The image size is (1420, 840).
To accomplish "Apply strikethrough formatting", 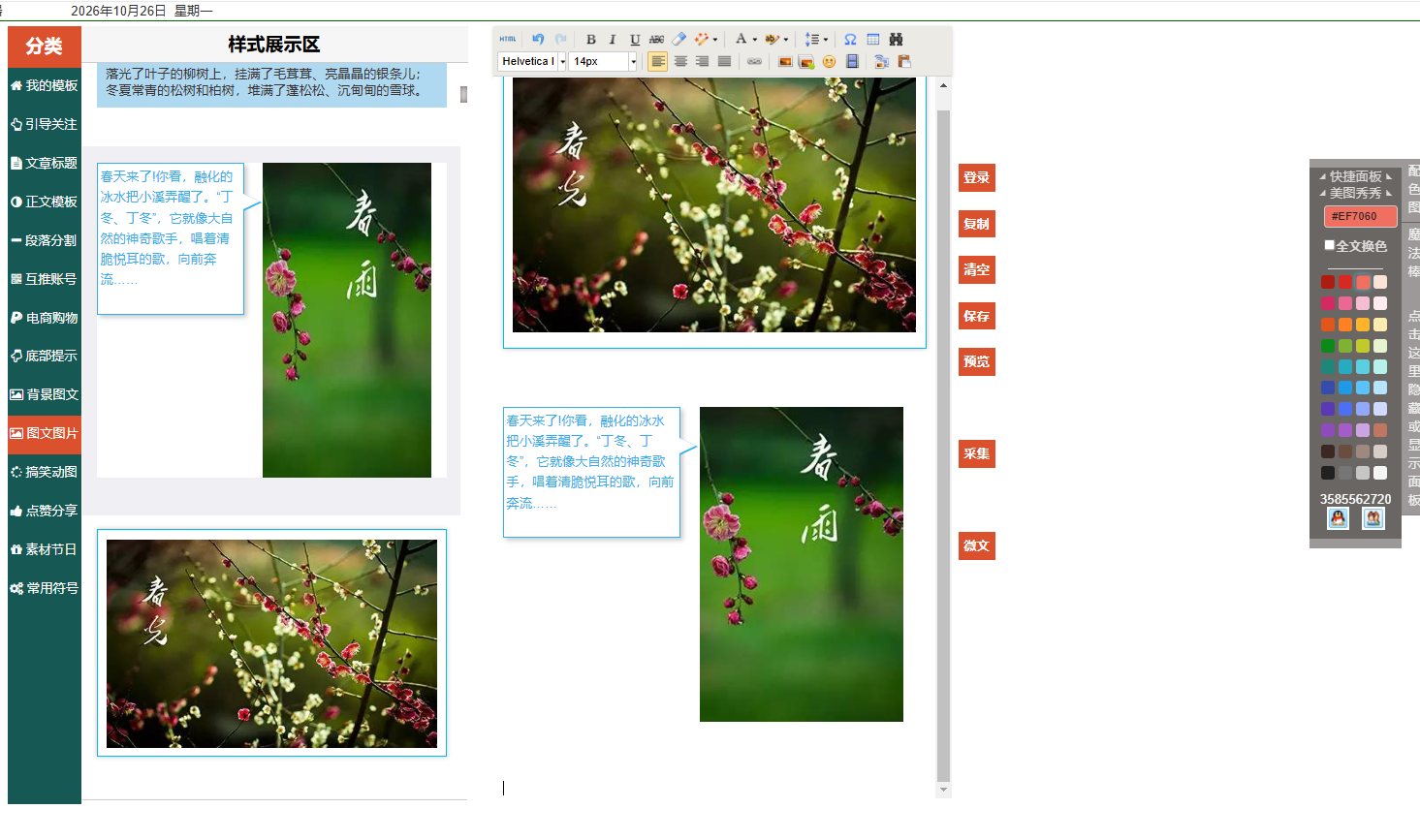I will 656,40.
